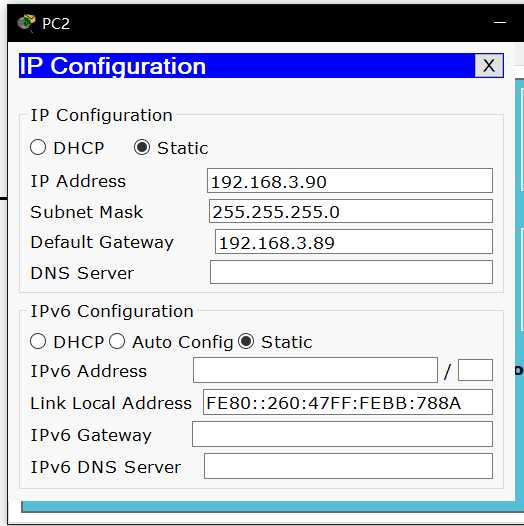Click the PC2 window title text
The height and width of the screenshot is (526, 524).
coord(56,24)
